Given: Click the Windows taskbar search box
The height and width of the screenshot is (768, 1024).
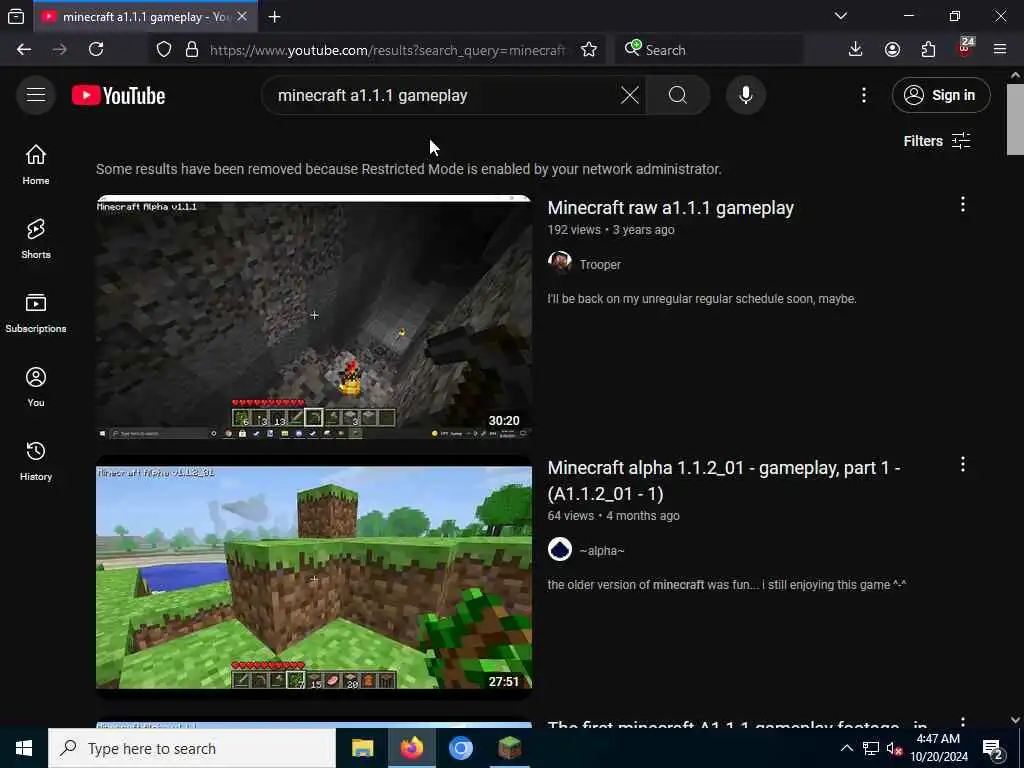Looking at the screenshot, I should pyautogui.click(x=192, y=748).
